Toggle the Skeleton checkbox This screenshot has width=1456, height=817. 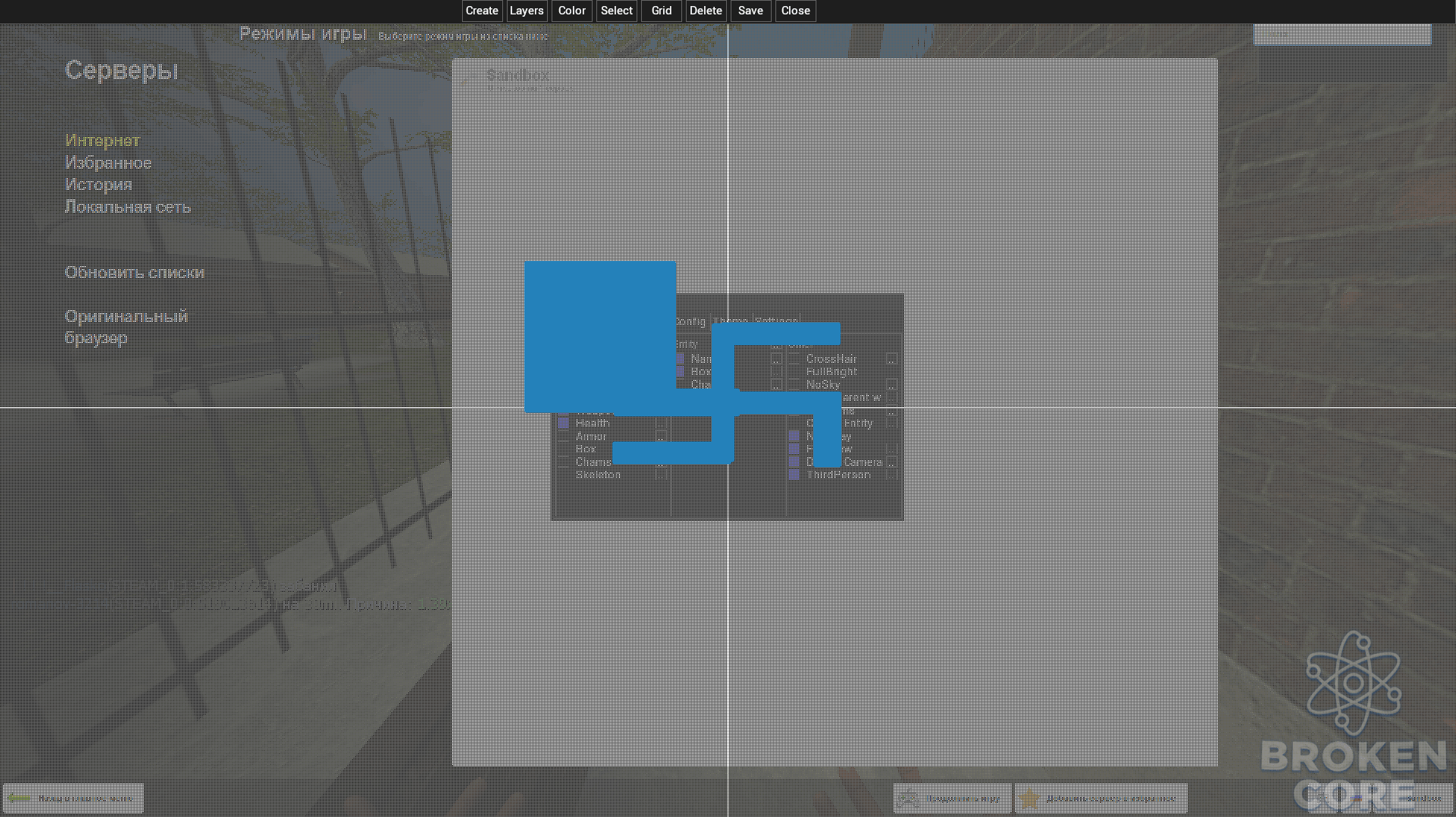tap(564, 475)
